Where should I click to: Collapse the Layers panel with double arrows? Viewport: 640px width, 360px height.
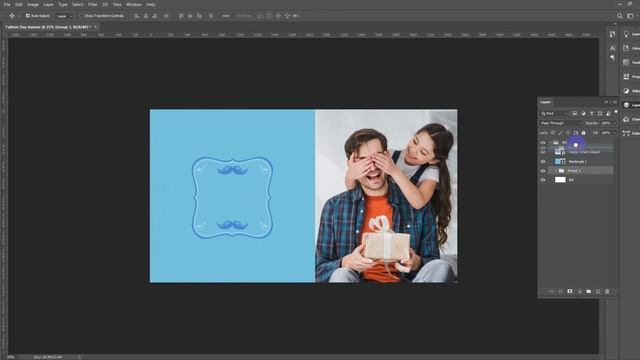coord(607,102)
